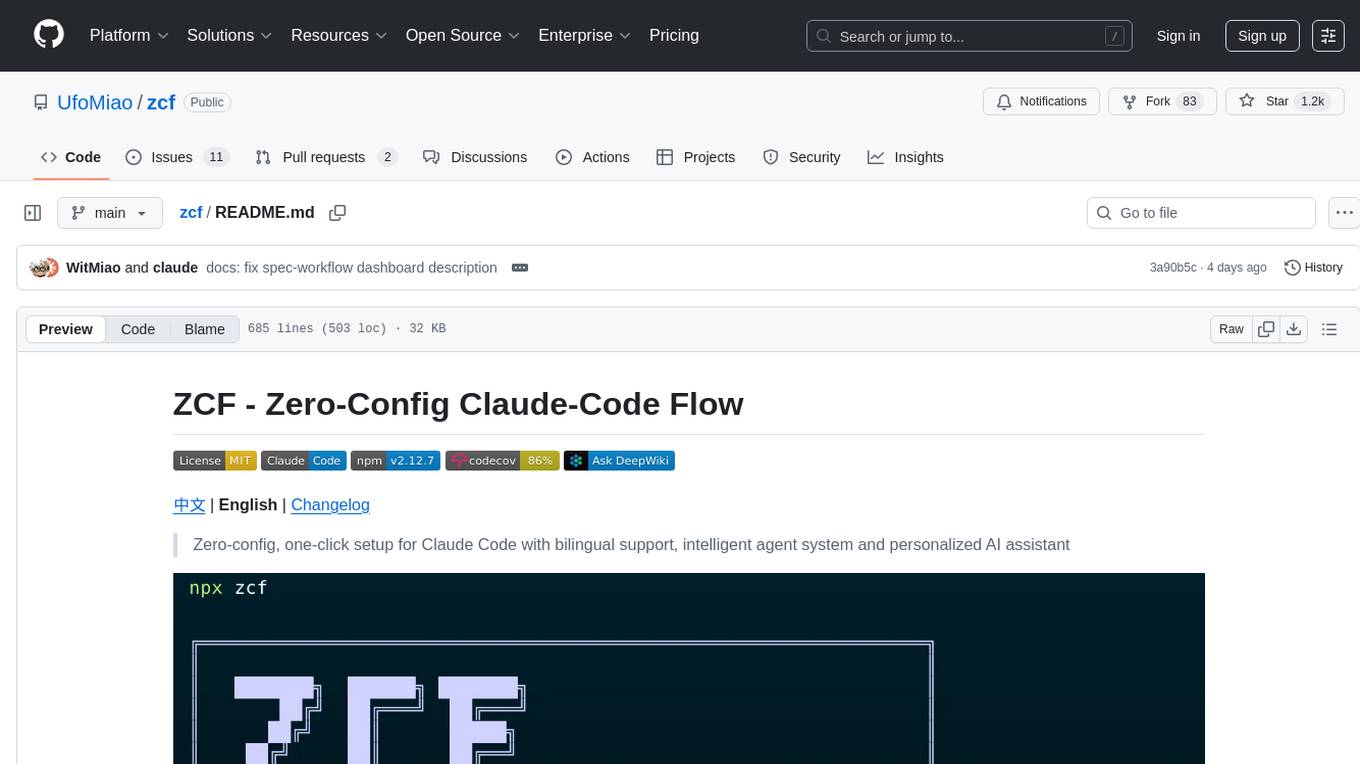Expand the Resources menu
Viewport: 1360px width, 764px height.
tap(339, 35)
